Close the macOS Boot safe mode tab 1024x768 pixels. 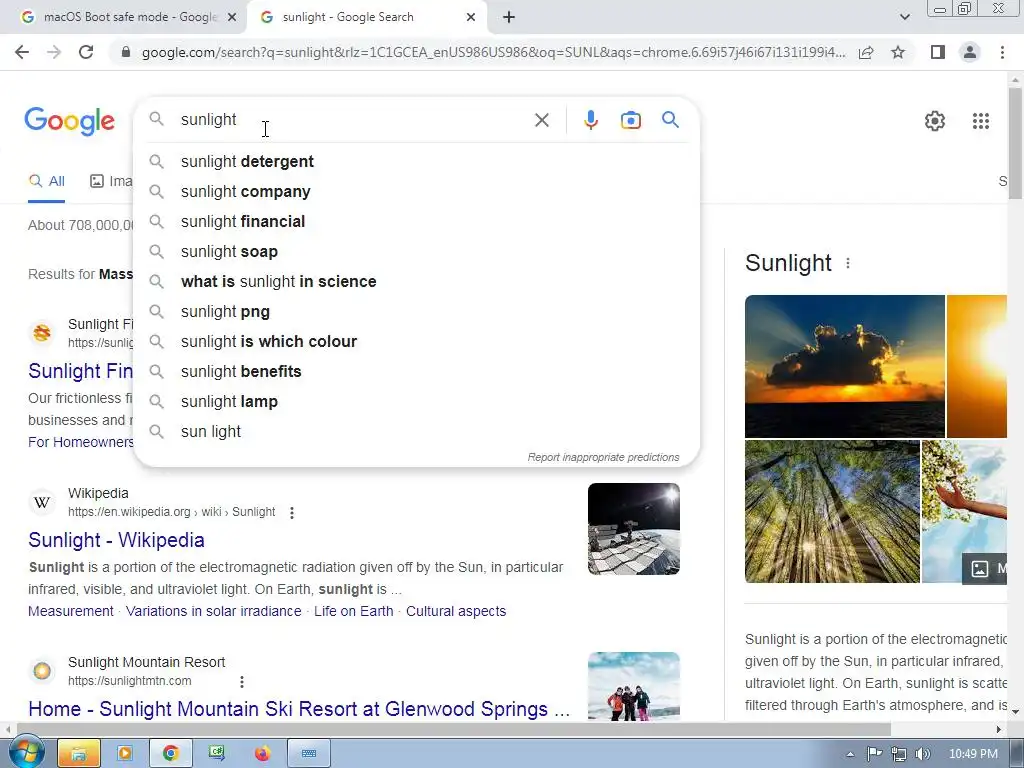pyautogui.click(x=232, y=18)
